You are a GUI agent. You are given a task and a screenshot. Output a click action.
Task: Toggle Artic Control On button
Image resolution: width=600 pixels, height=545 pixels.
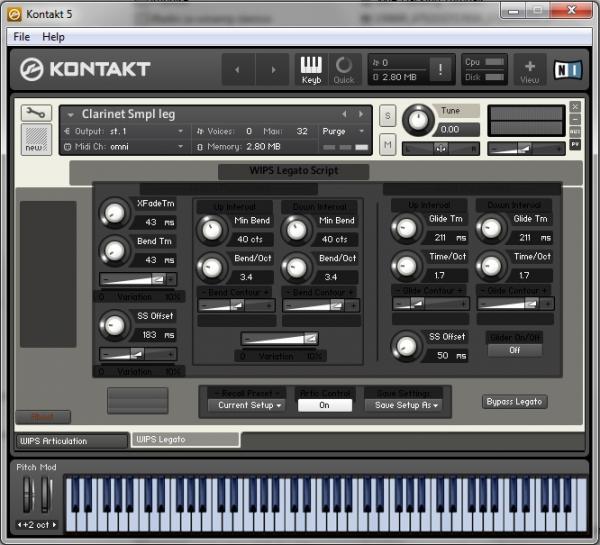coord(324,405)
